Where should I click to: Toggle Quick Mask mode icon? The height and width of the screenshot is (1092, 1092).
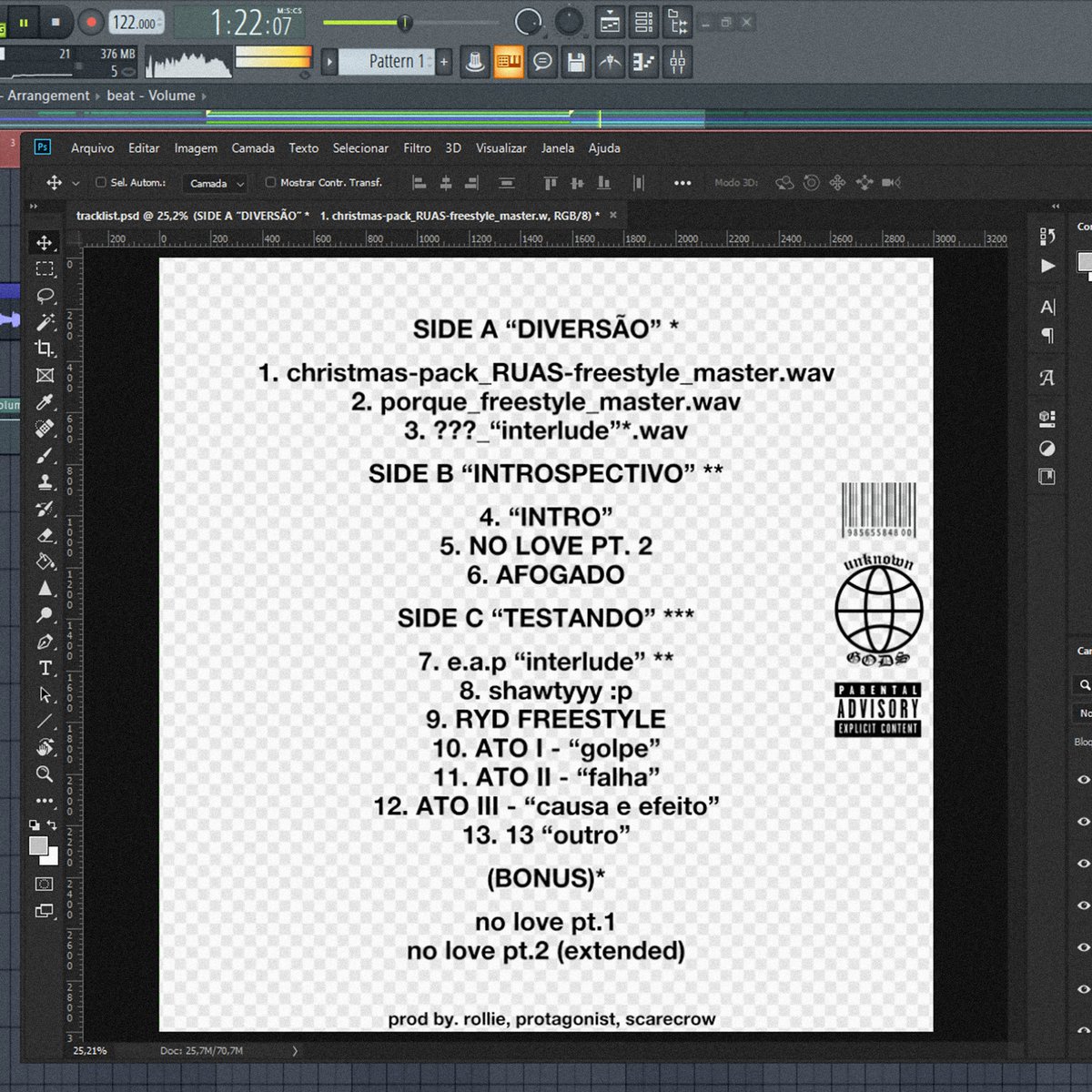(x=44, y=884)
